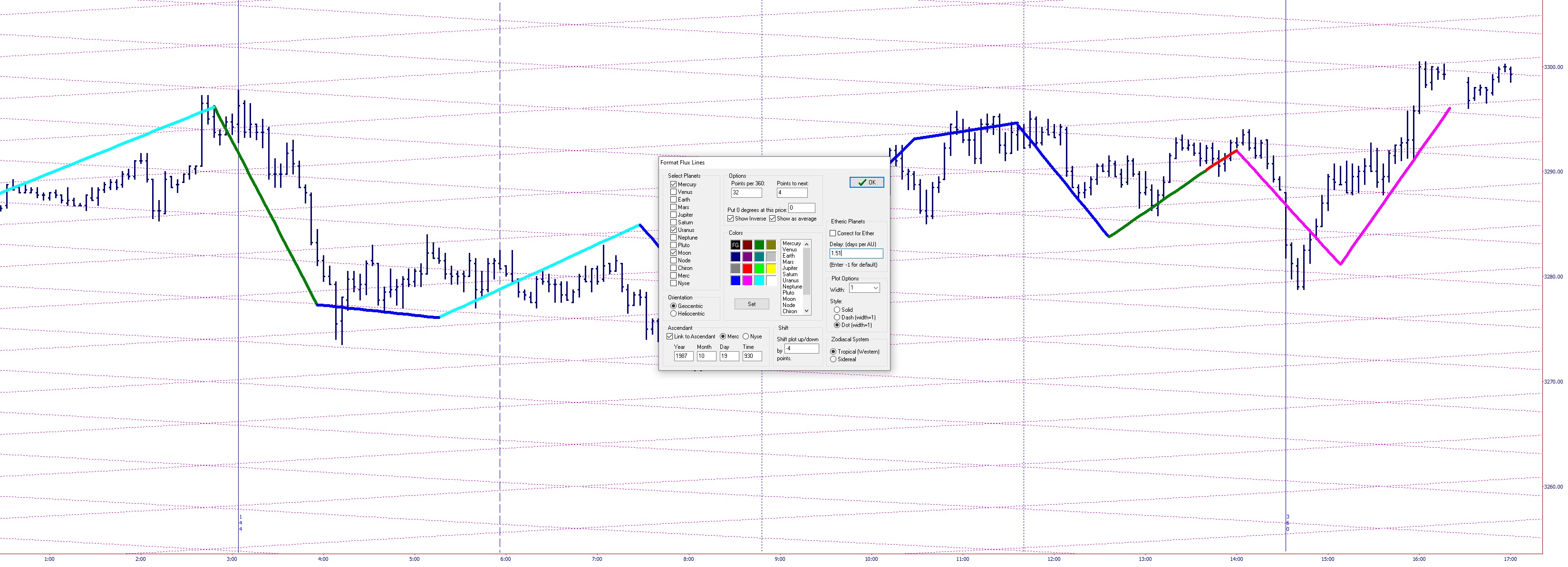Enable the Chiron planet checkbox
The width and height of the screenshot is (1568, 567).
[673, 268]
